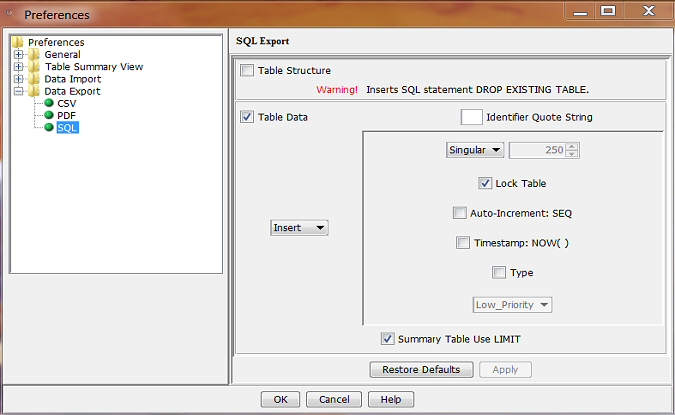Image resolution: width=675 pixels, height=415 pixels.
Task: Click the Data Import folder icon
Action: tap(34, 79)
